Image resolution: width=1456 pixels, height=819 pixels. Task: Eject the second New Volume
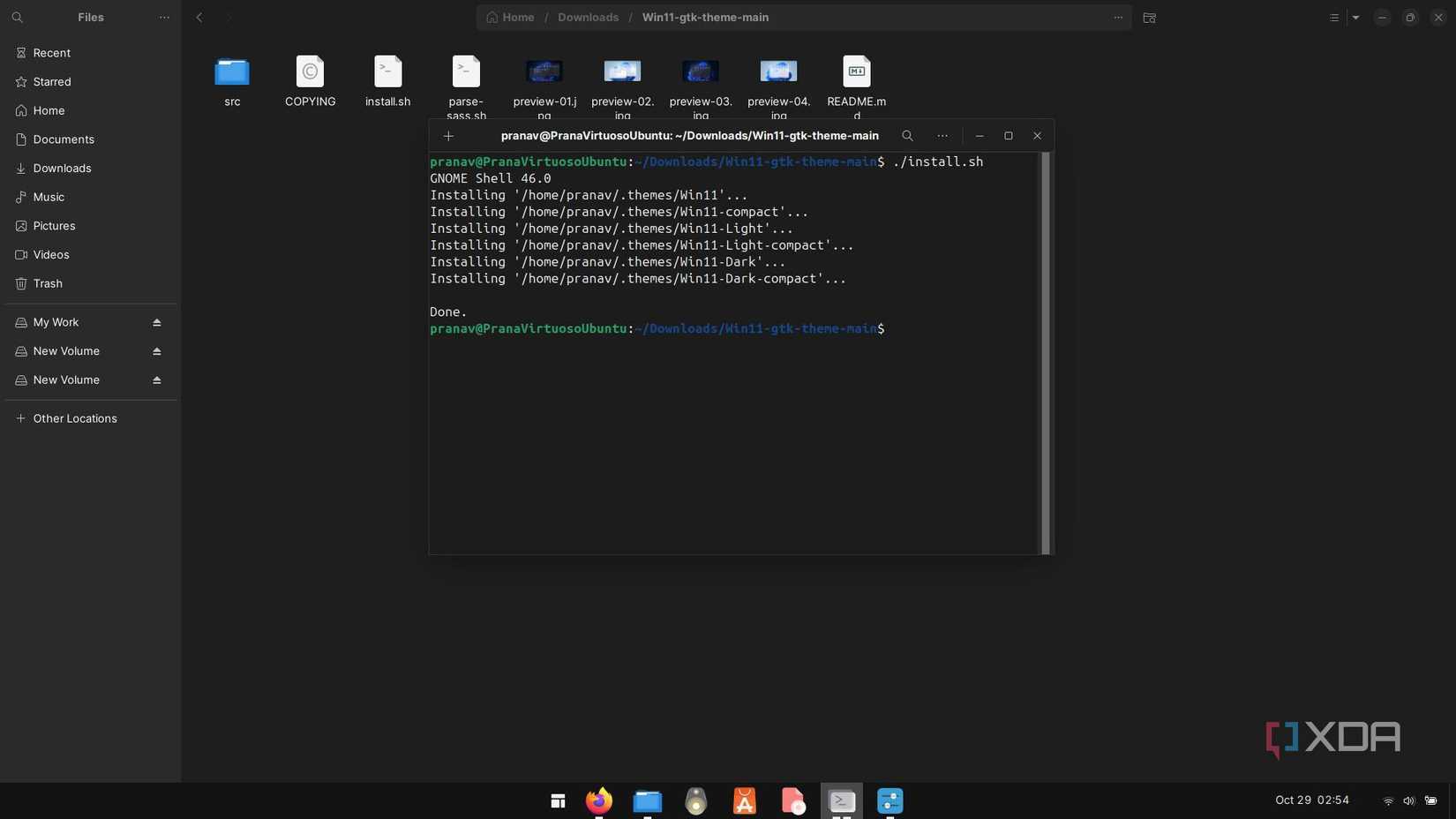click(156, 380)
